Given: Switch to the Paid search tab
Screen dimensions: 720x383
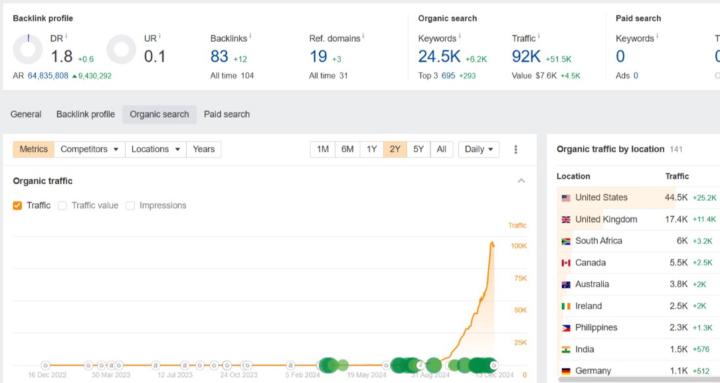Looking at the screenshot, I should point(227,114).
